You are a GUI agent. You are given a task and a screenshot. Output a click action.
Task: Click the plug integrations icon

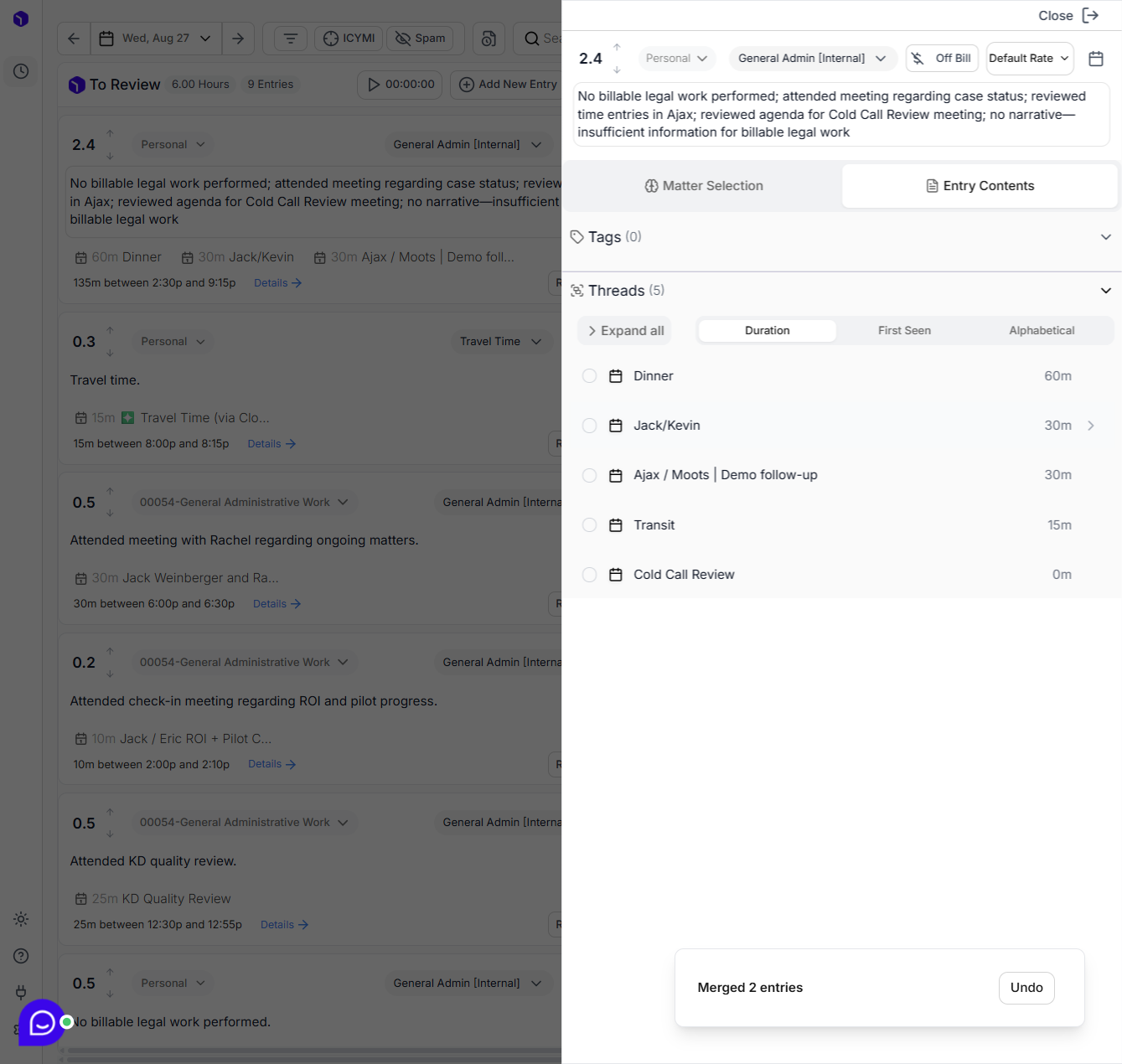[x=21, y=993]
